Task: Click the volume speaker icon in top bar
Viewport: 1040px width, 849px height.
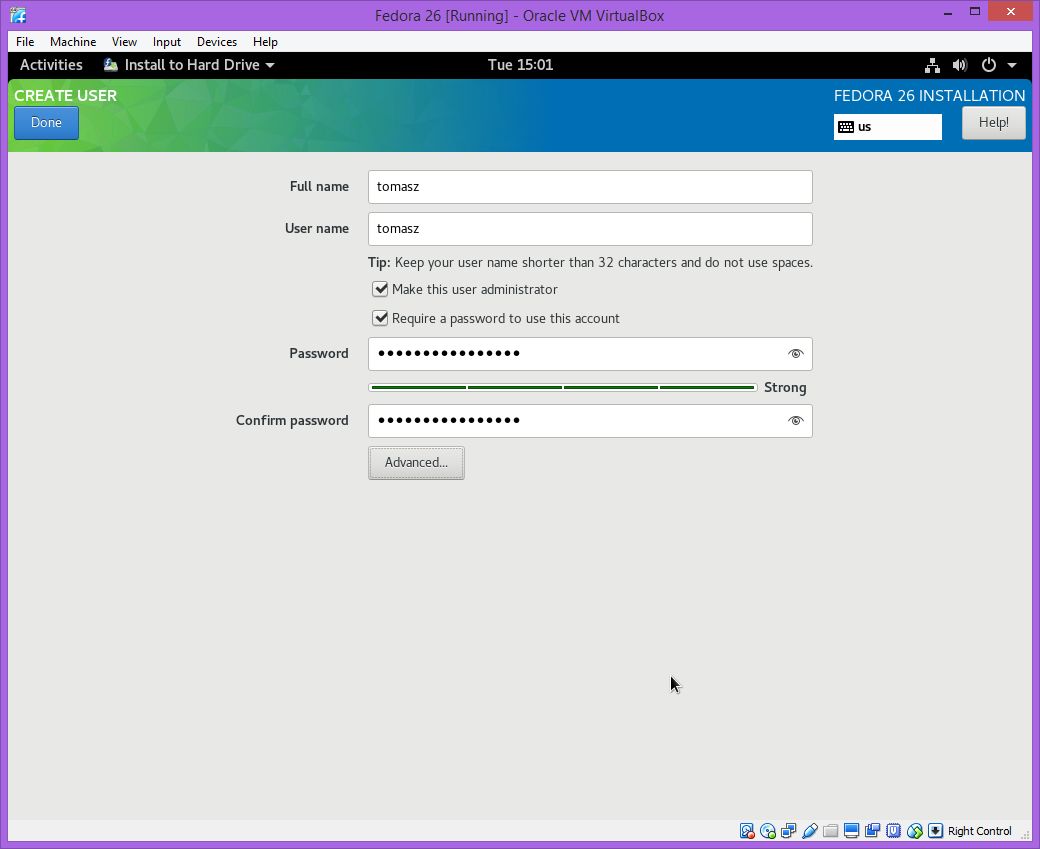Action: (x=960, y=65)
